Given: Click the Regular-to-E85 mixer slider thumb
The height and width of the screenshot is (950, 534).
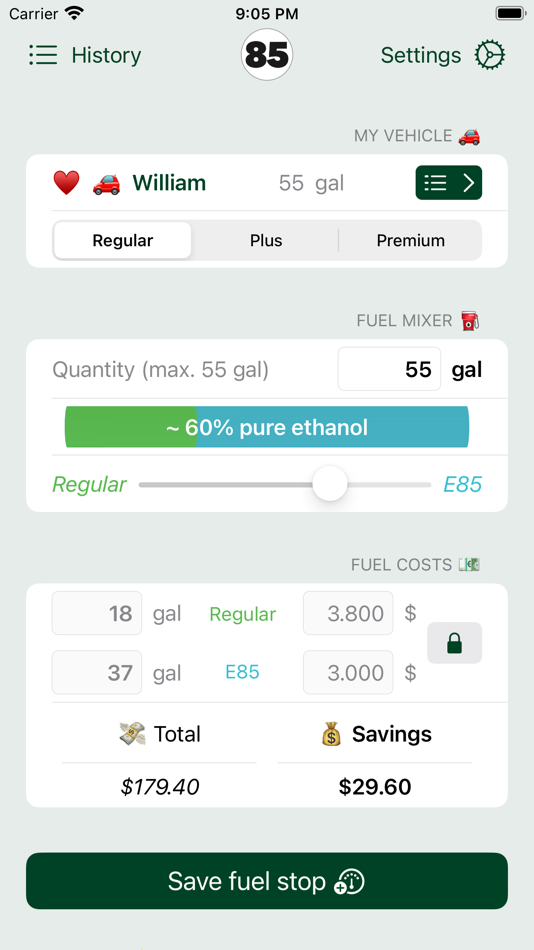Looking at the screenshot, I should pos(330,484).
